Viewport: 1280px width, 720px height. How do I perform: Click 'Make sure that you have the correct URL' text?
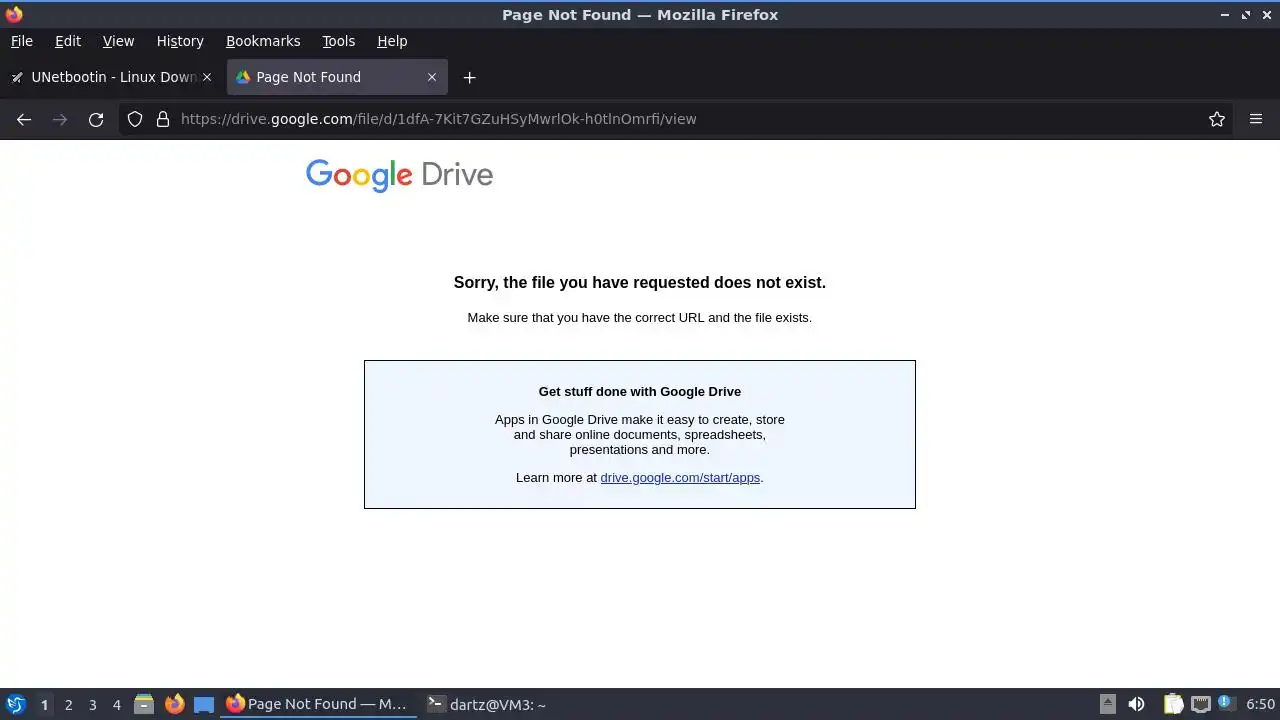coord(640,317)
